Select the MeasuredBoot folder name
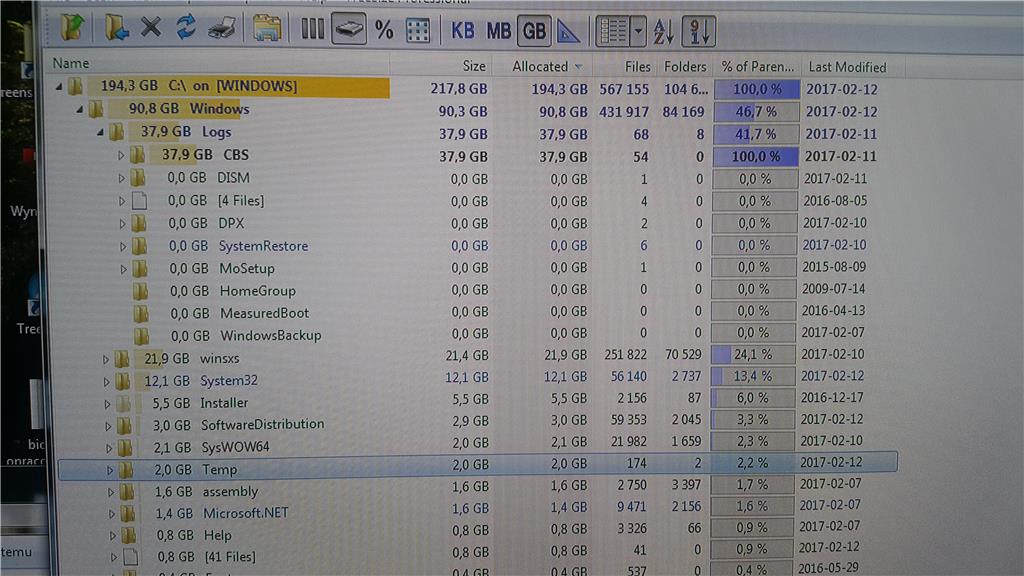Image resolution: width=1024 pixels, height=576 pixels. tap(264, 313)
